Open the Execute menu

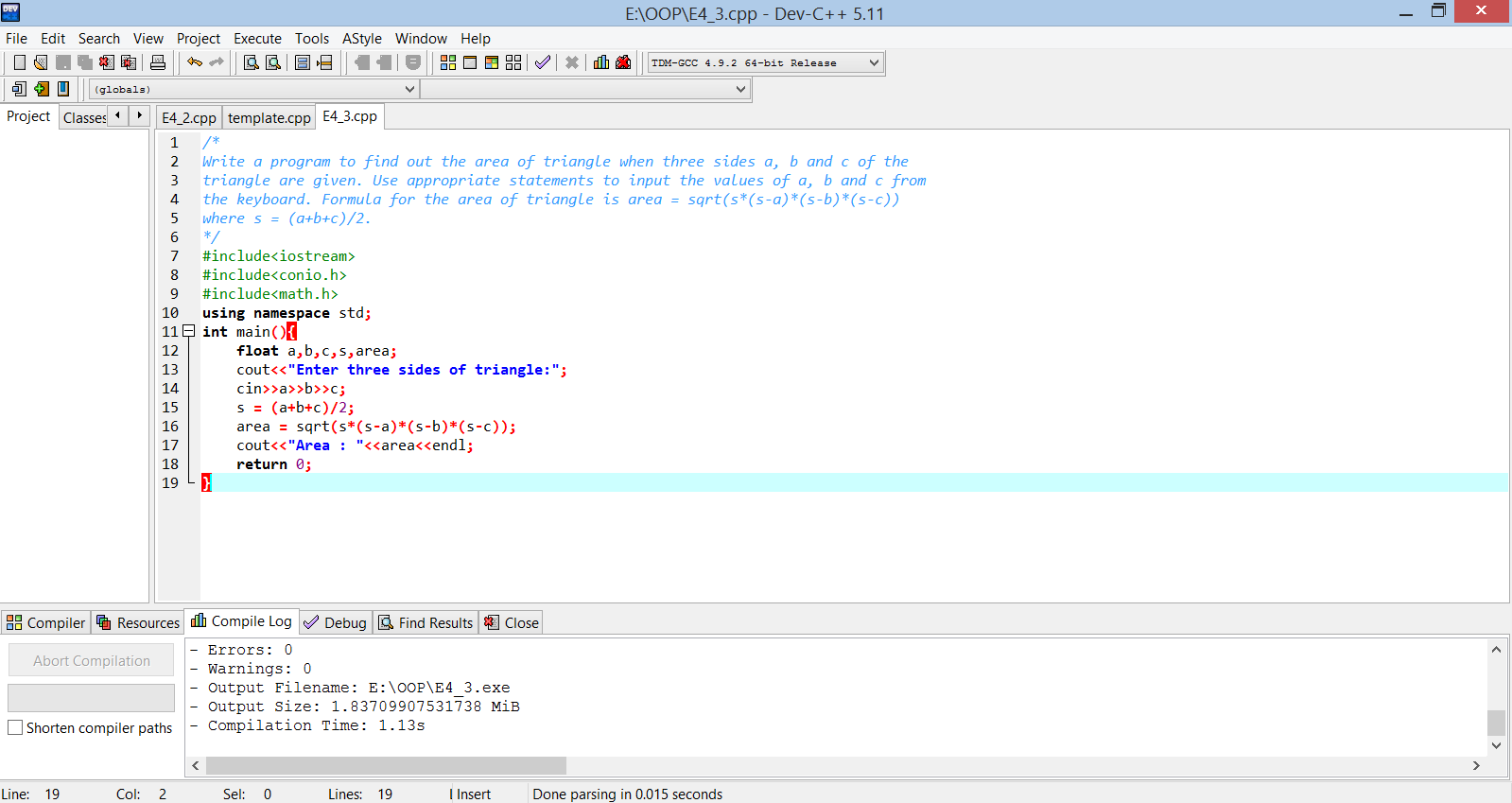pos(258,39)
